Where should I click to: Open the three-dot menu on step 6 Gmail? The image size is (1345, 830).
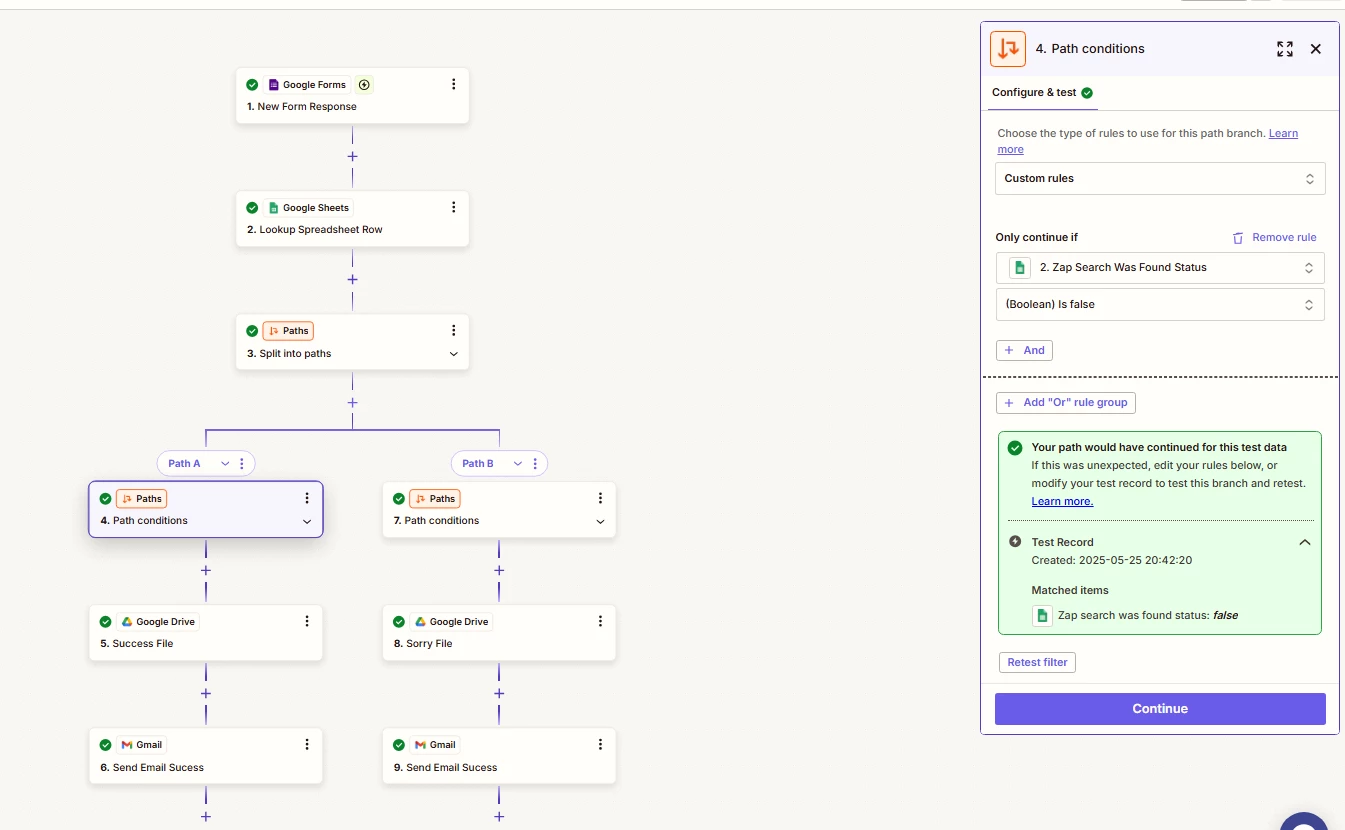click(x=307, y=744)
